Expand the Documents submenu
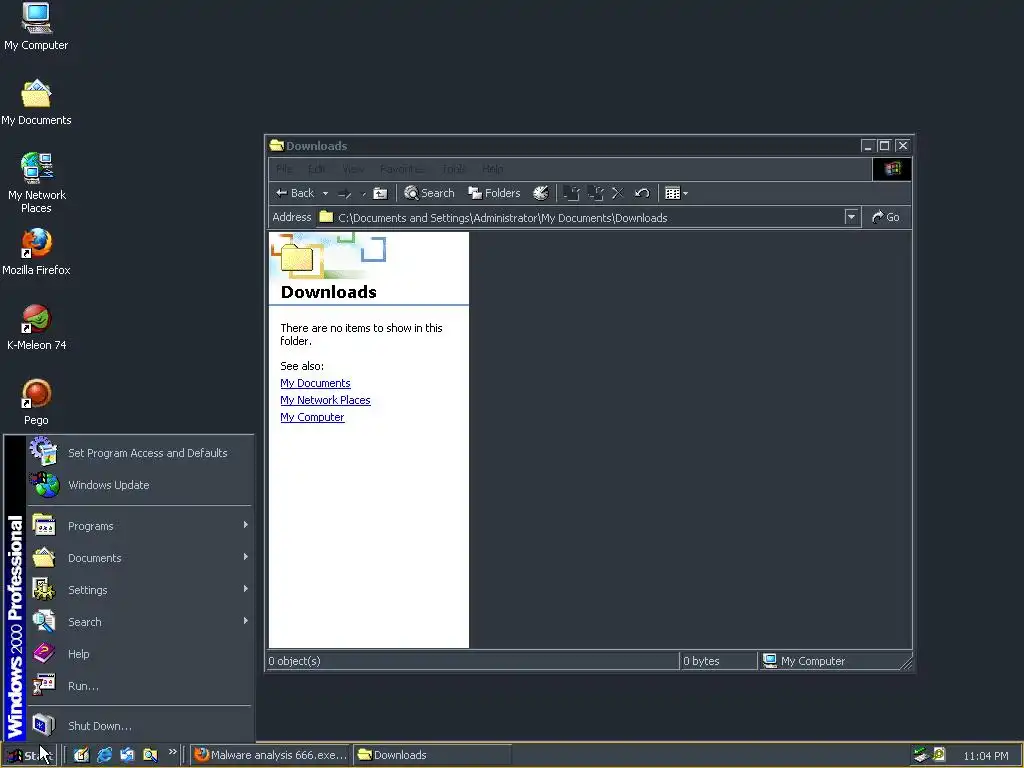This screenshot has width=1024, height=768. click(x=140, y=558)
